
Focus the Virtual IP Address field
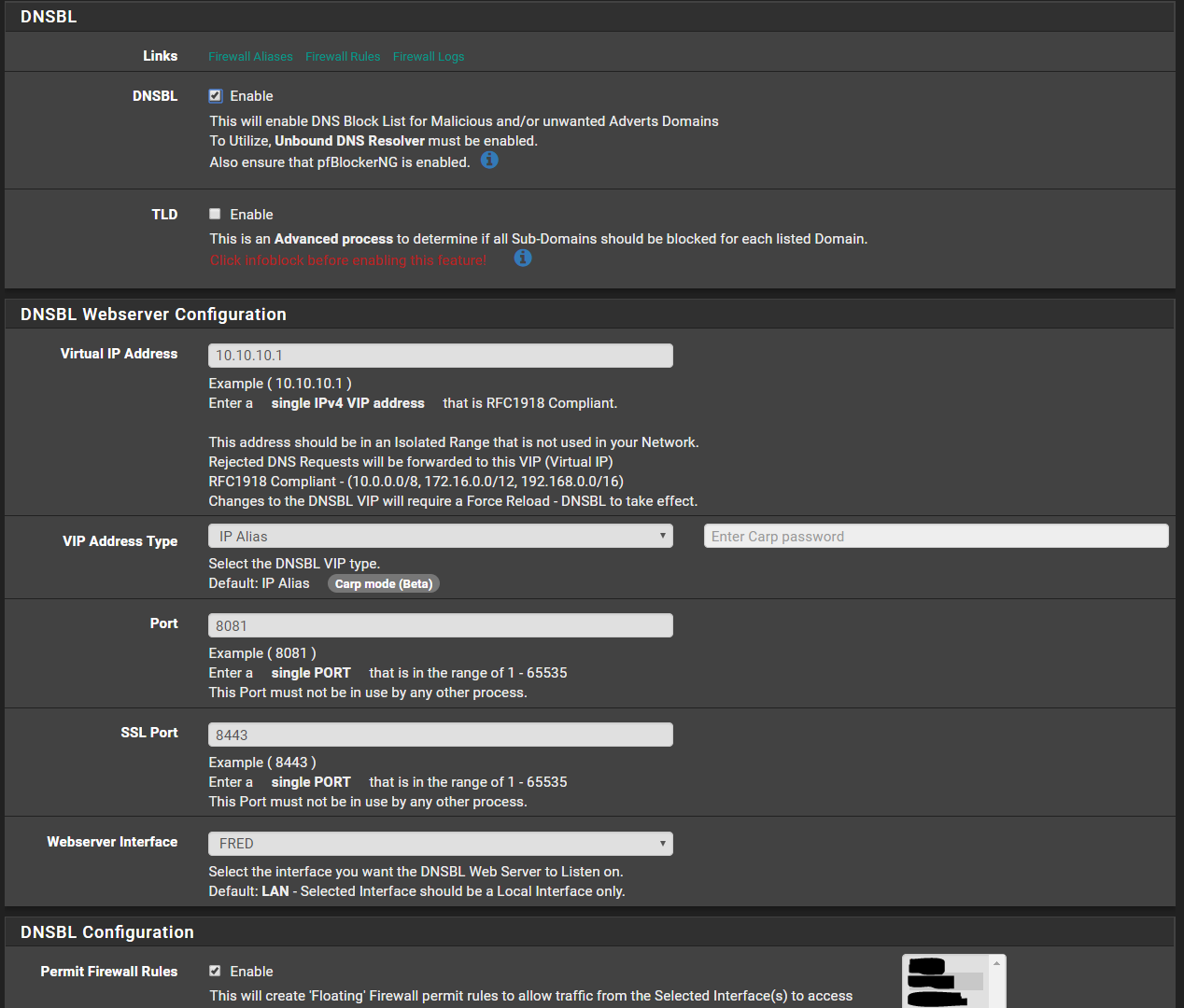pos(440,356)
